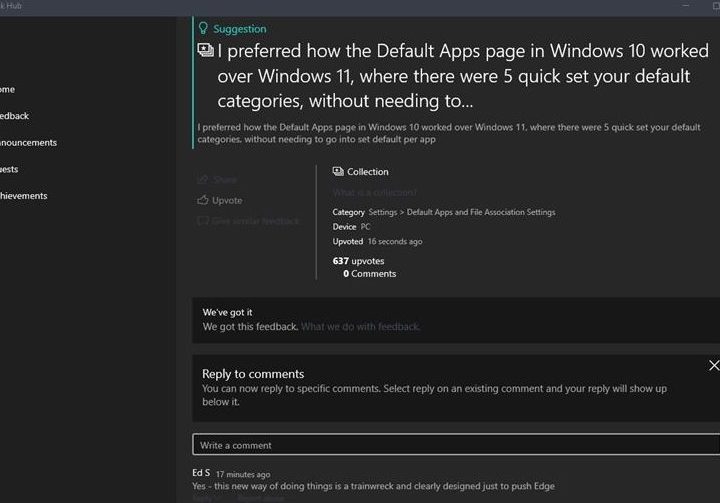Click the '17 minutes ago' comment timestamp
Viewport: 720px width, 503px height.
[x=243, y=475]
